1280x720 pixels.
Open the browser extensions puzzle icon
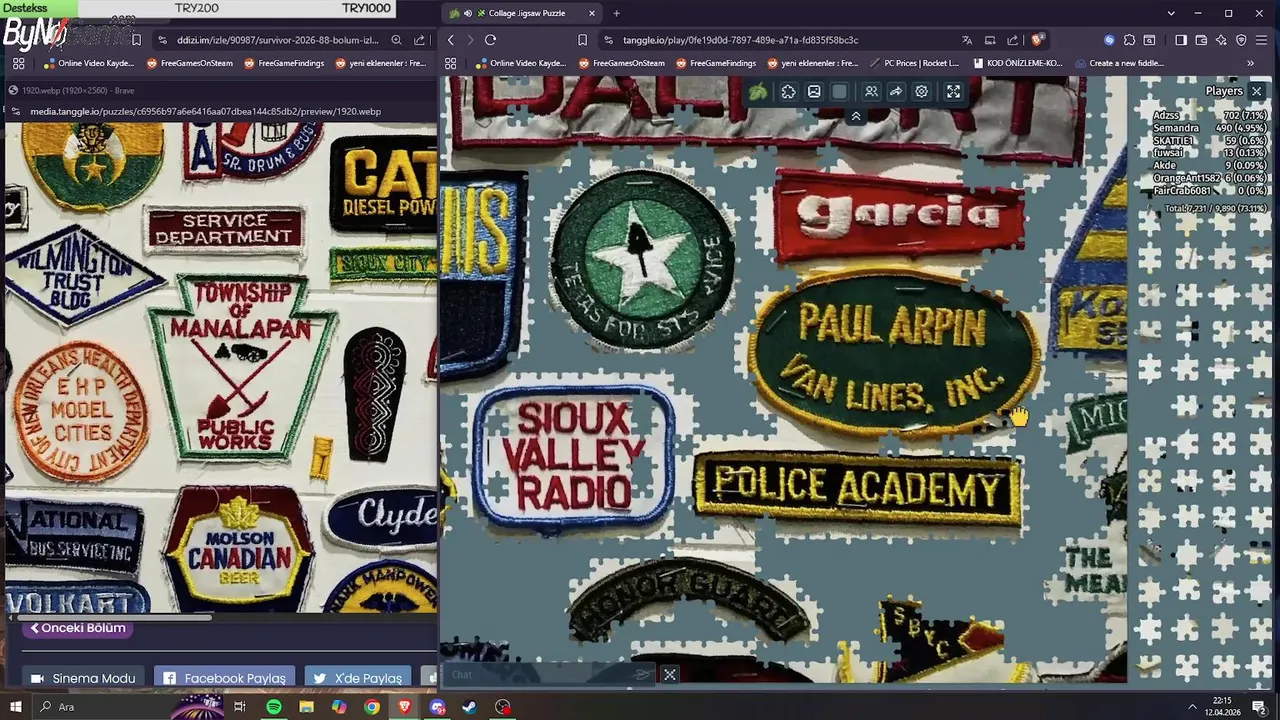point(1129,40)
